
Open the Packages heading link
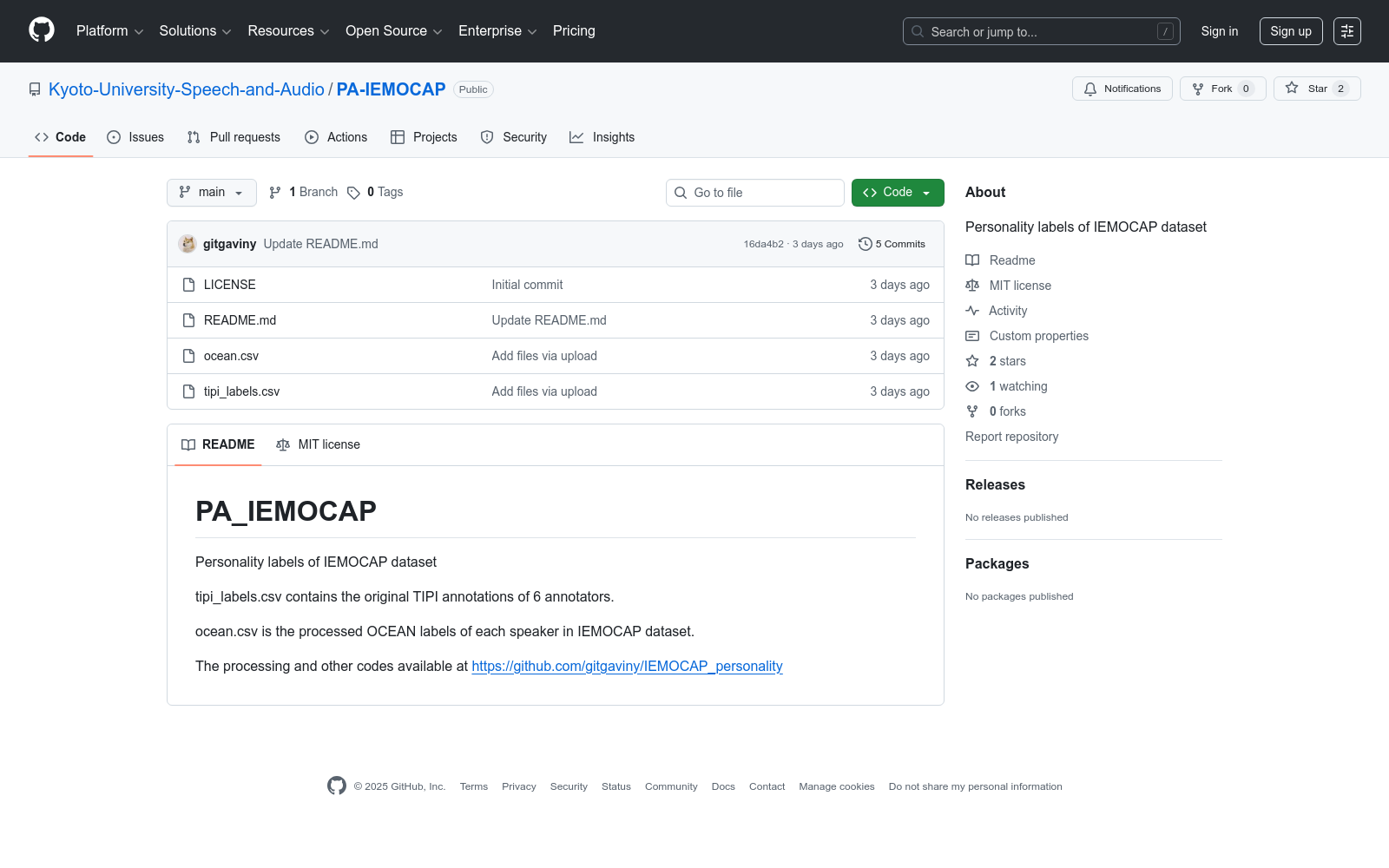click(997, 564)
